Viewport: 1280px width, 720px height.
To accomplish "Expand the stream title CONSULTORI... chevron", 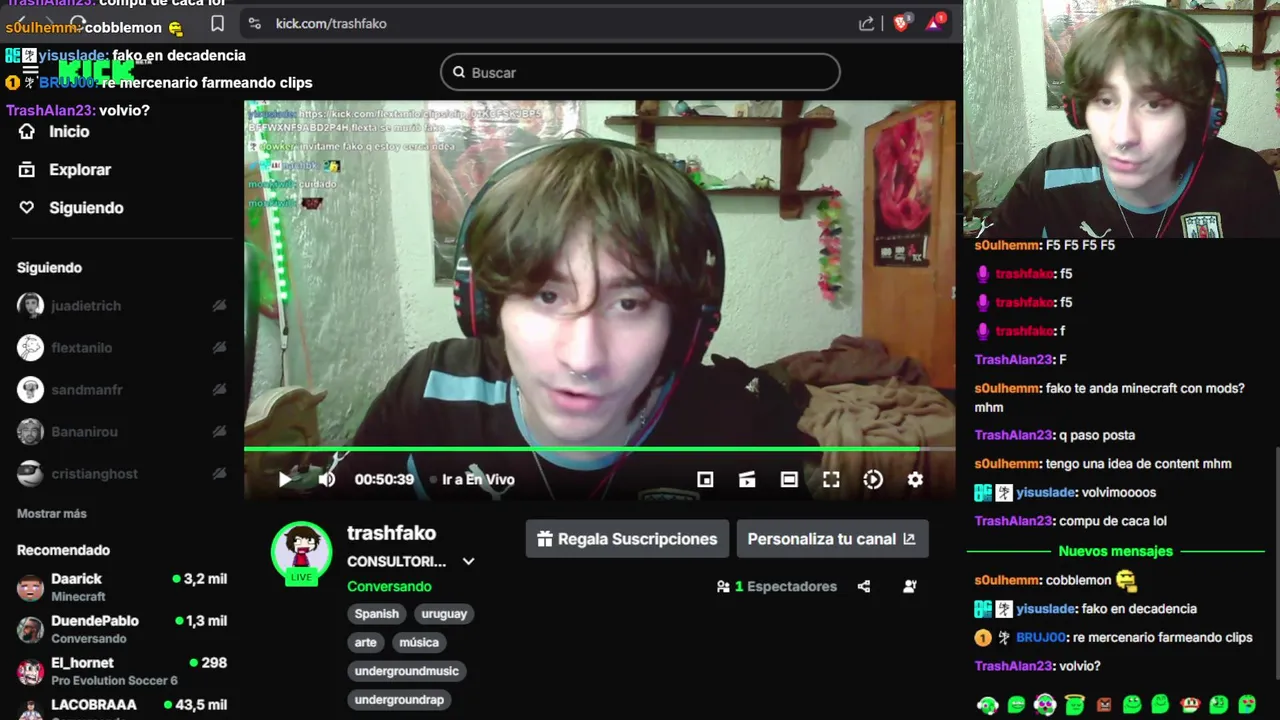I will tap(468, 561).
